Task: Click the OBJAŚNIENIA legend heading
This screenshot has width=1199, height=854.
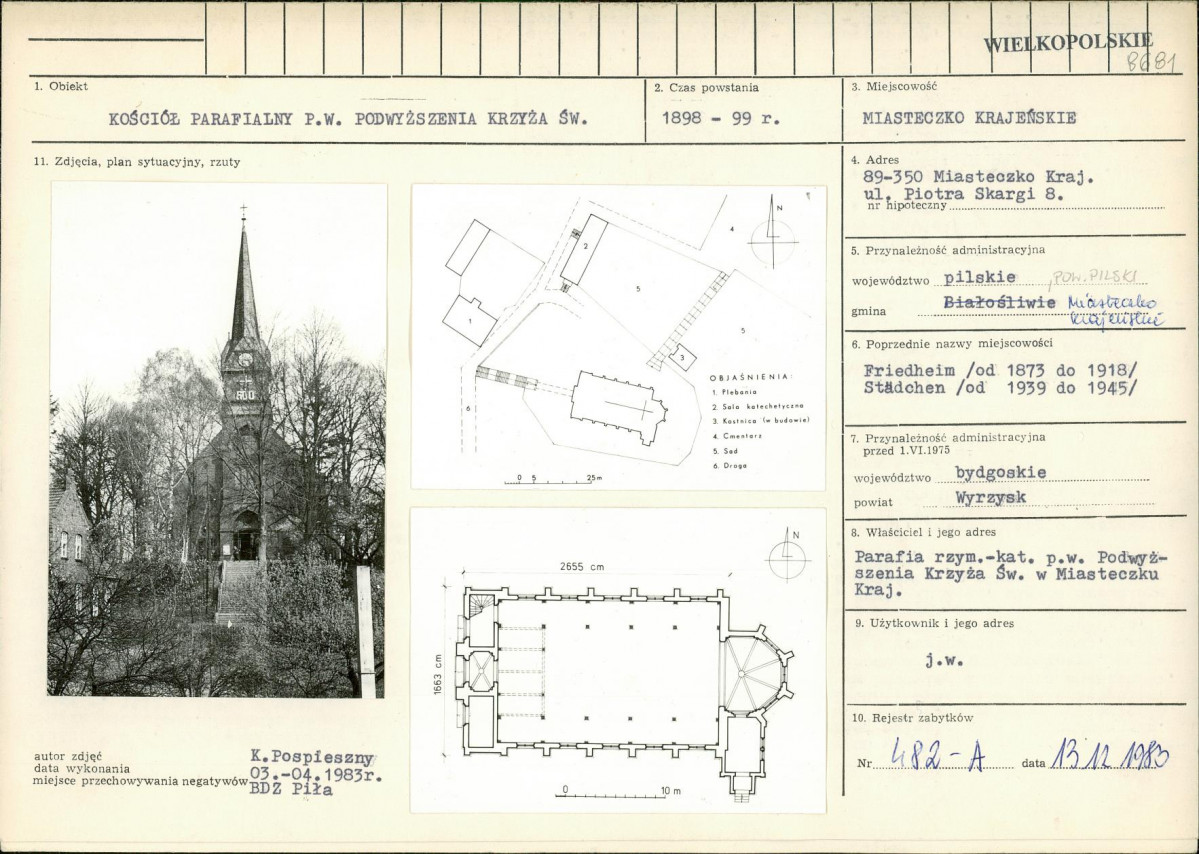Action: [x=750, y=378]
